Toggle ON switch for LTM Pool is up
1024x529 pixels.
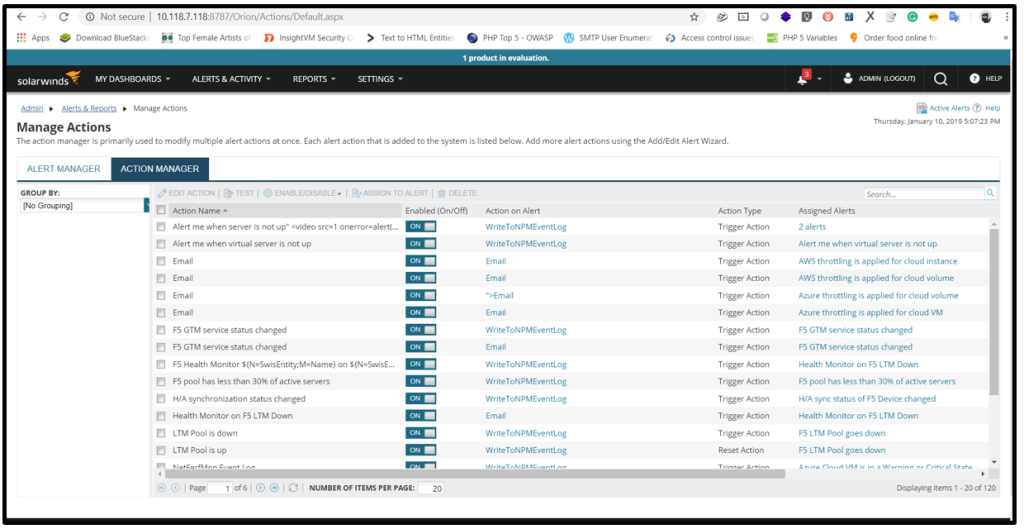pyautogui.click(x=421, y=450)
